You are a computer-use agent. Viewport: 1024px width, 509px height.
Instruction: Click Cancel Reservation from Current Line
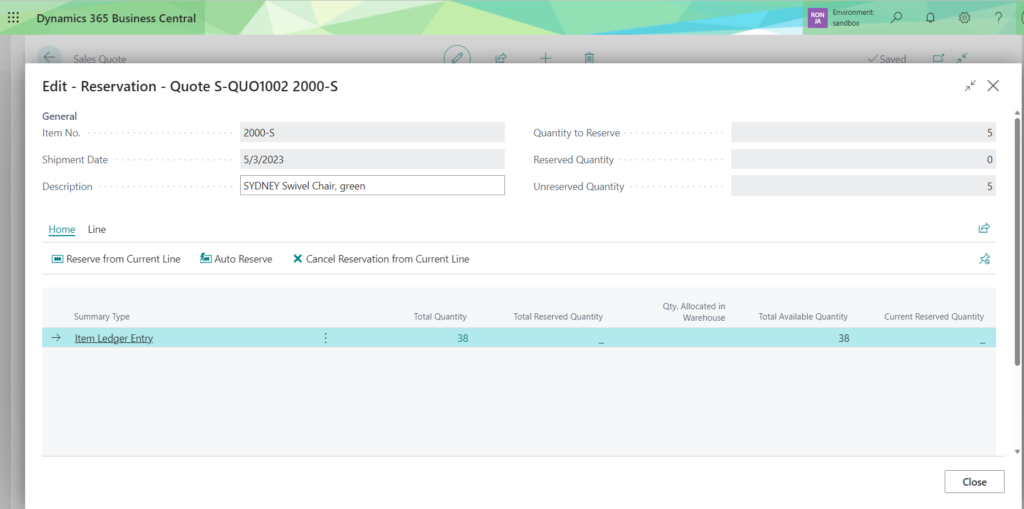(380, 259)
